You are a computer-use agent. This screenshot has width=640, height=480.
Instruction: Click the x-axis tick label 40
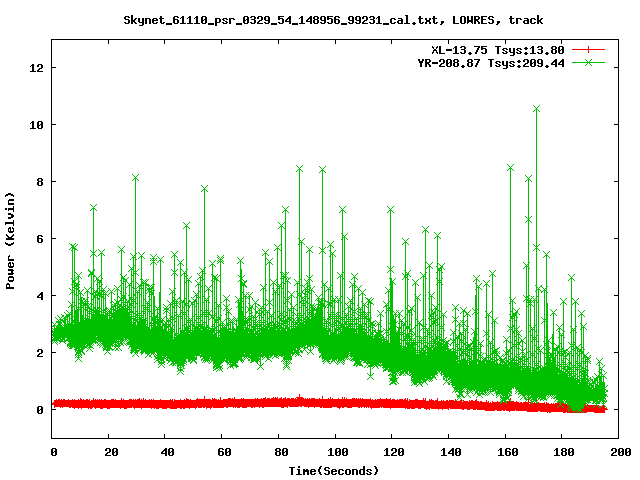[166, 452]
